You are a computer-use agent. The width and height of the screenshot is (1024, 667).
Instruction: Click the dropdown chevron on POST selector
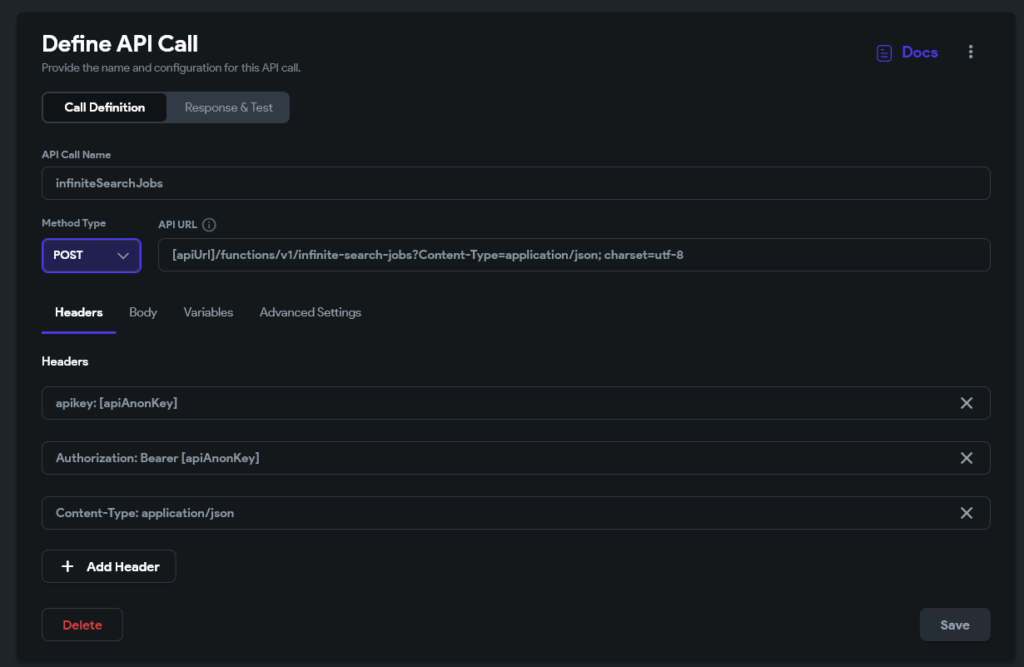125,255
